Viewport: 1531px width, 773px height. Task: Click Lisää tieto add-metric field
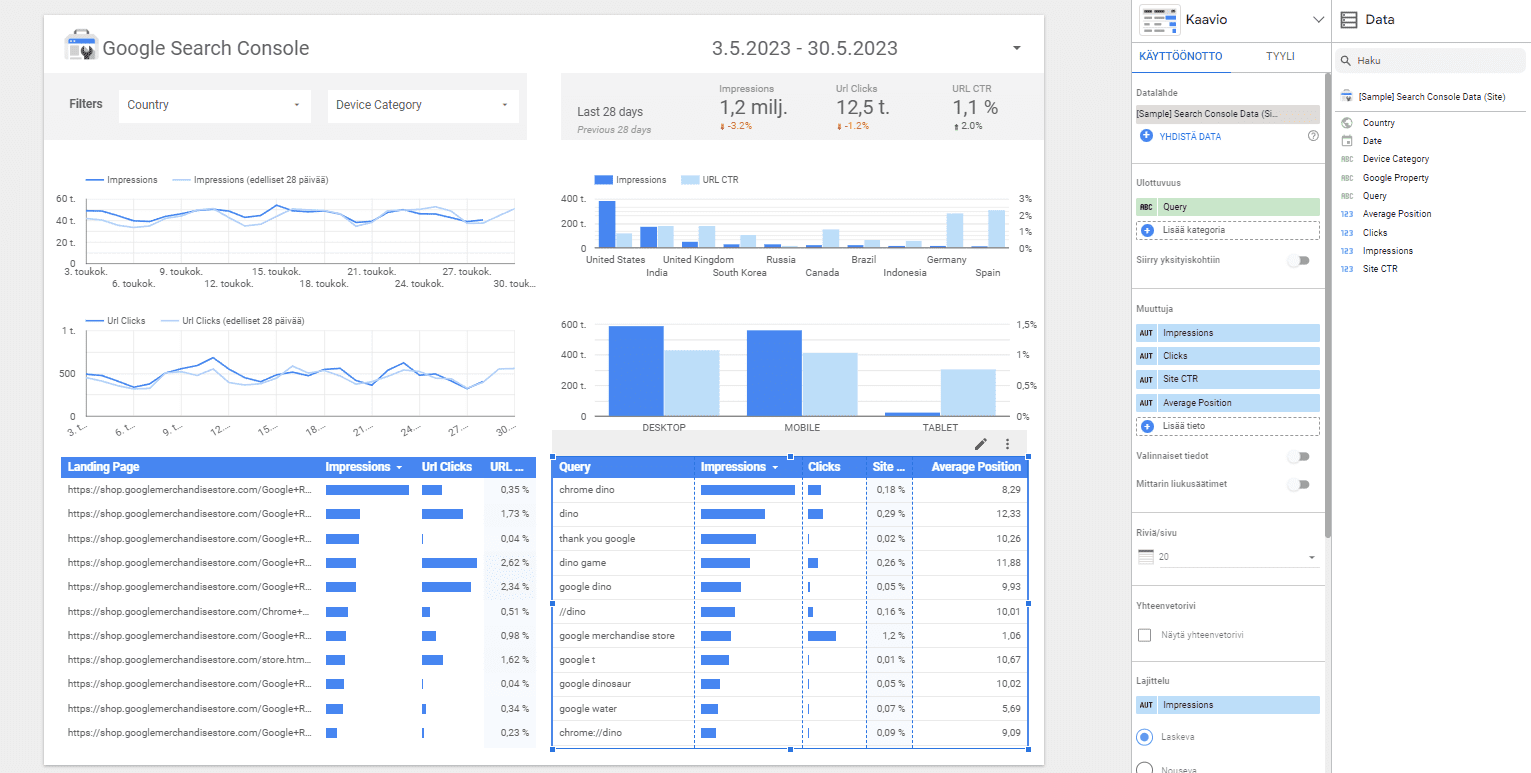pyautogui.click(x=1228, y=426)
